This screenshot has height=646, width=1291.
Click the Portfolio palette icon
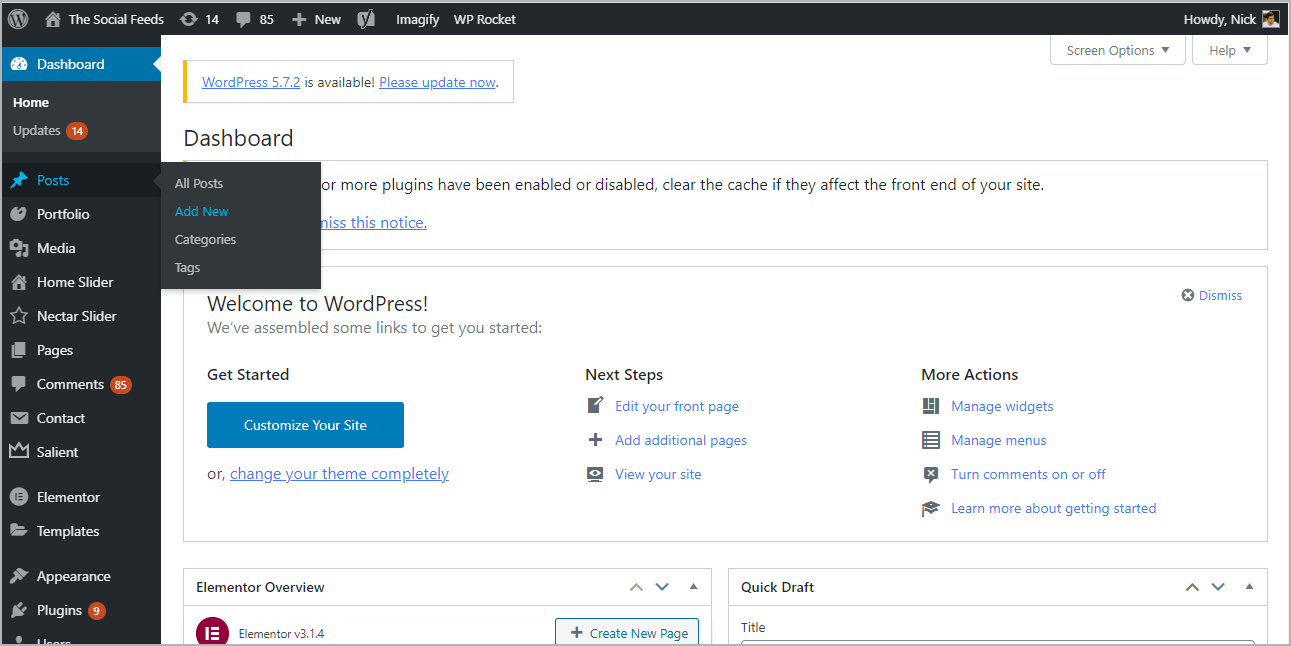[19, 214]
